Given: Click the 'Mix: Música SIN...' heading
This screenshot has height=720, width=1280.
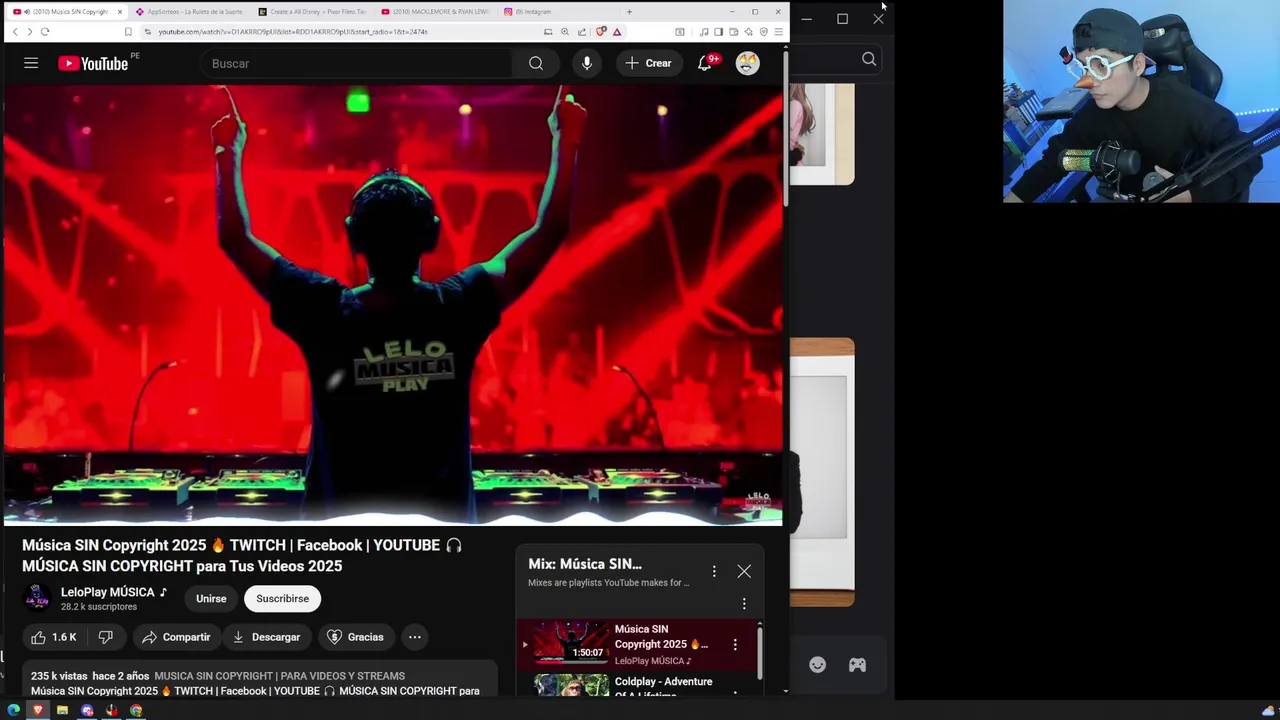Looking at the screenshot, I should coord(585,564).
